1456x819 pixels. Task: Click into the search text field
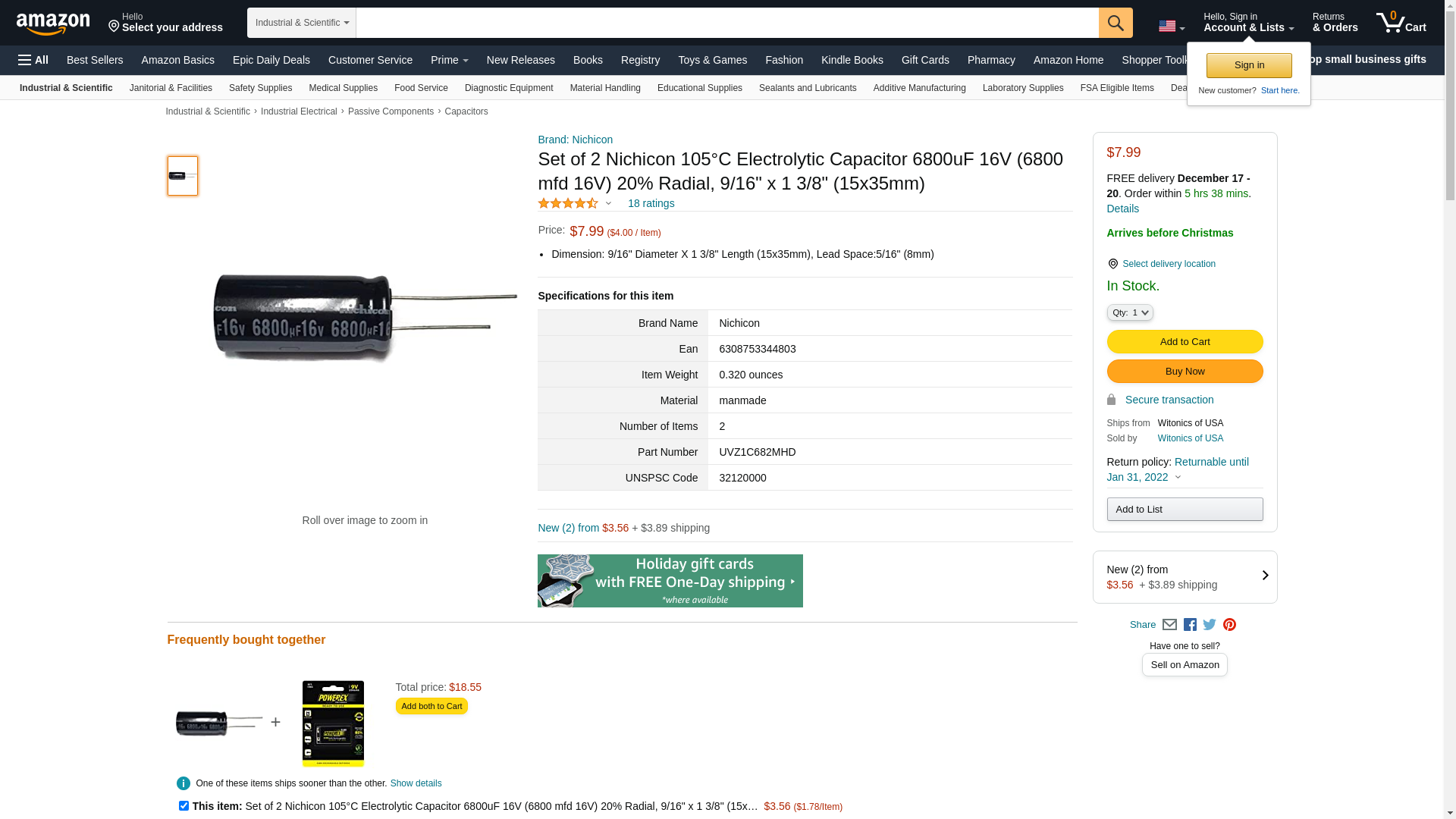click(x=727, y=23)
